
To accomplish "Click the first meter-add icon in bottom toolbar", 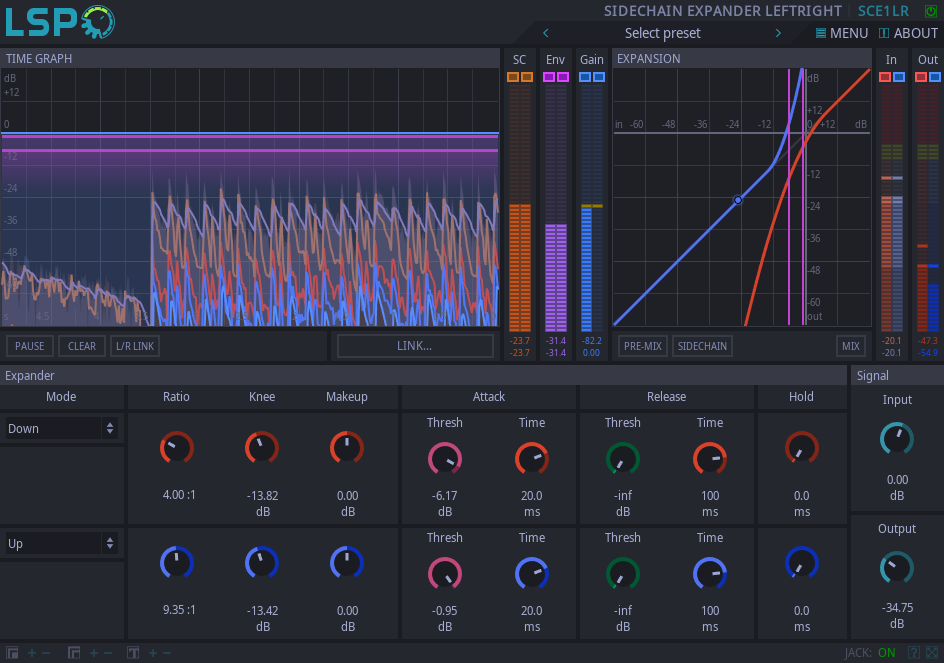I will click(32, 652).
